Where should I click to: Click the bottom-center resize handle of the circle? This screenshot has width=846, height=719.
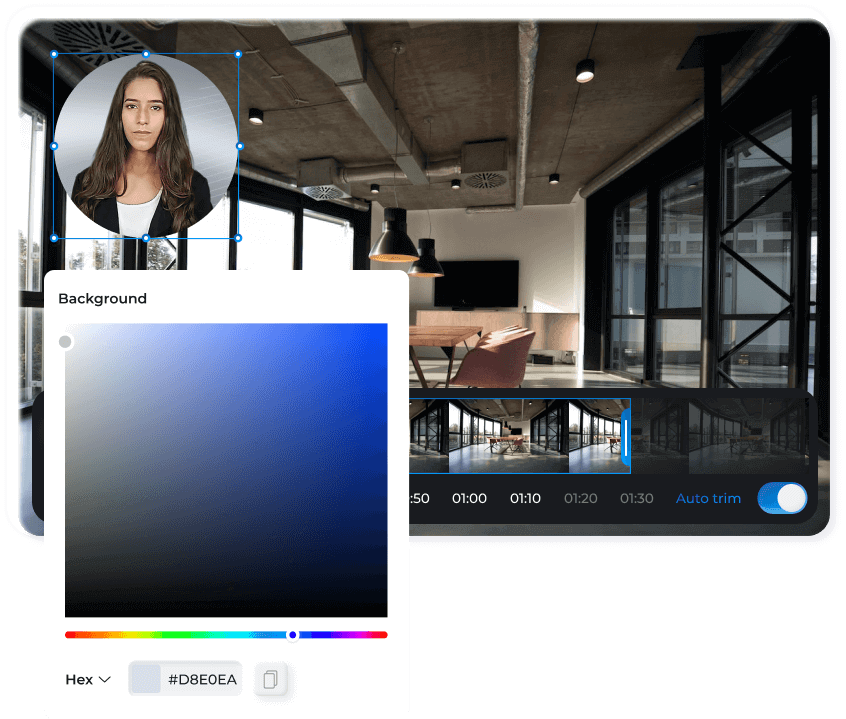[145, 238]
